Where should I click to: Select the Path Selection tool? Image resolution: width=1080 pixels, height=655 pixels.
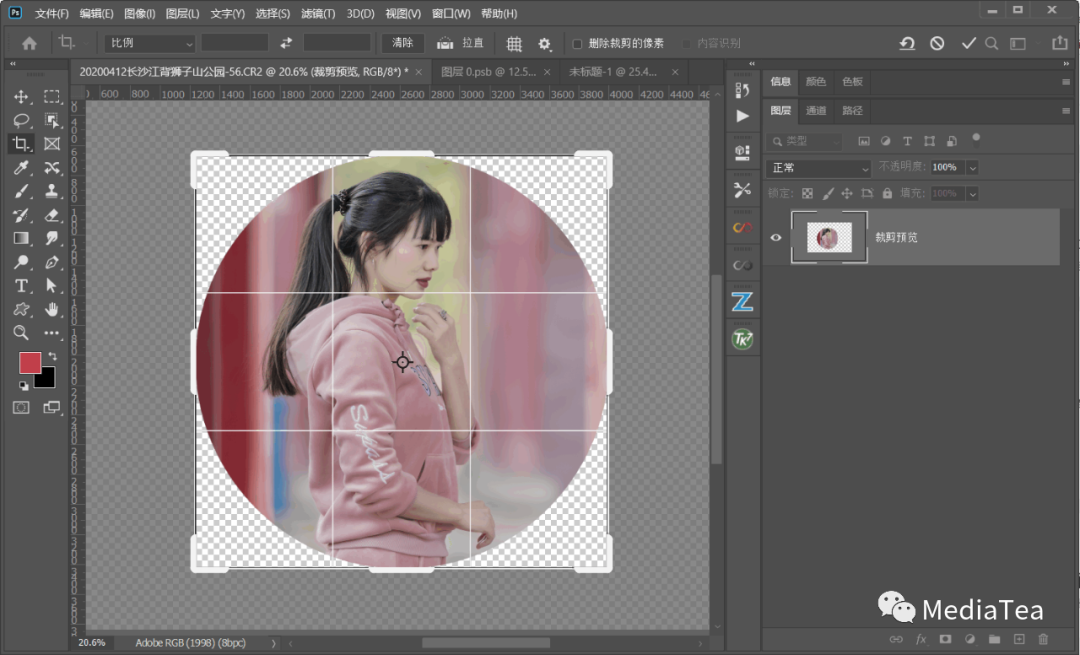coord(52,286)
